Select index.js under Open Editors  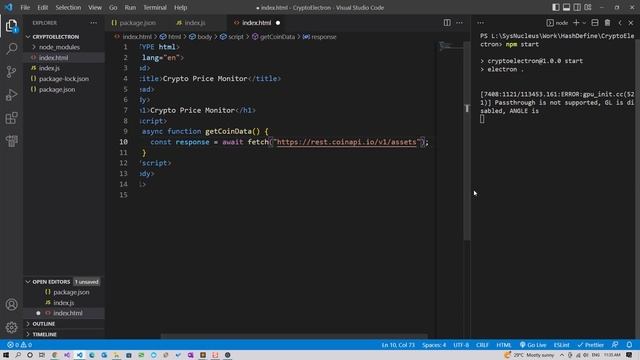click(64, 303)
